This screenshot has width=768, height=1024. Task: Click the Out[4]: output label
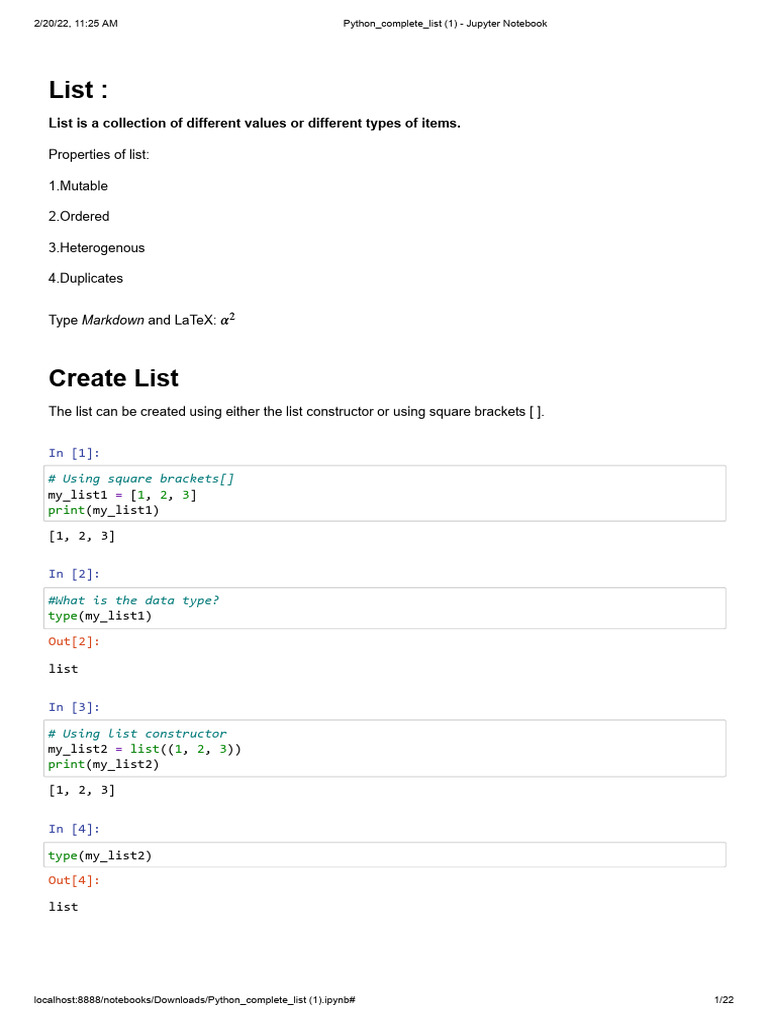pyautogui.click(x=74, y=881)
